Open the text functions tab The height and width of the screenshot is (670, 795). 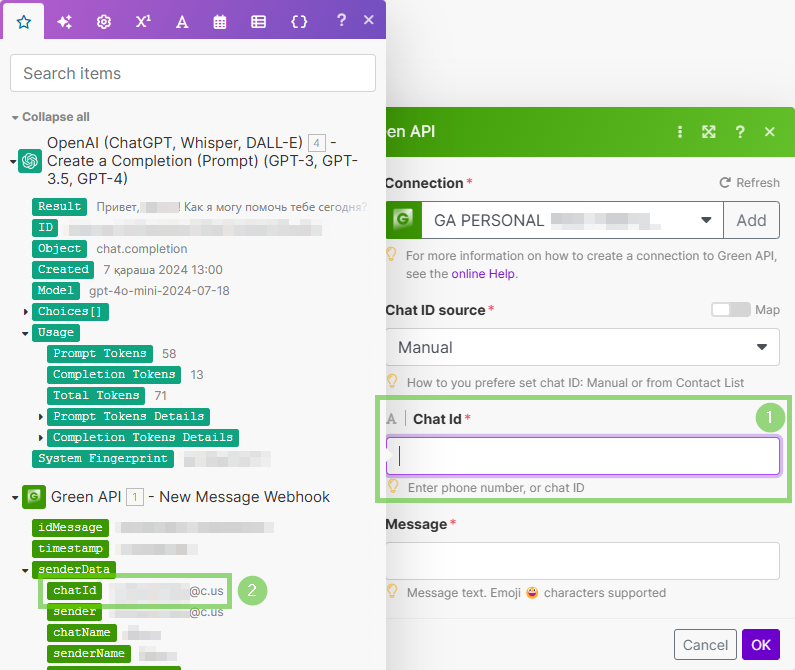pos(181,21)
